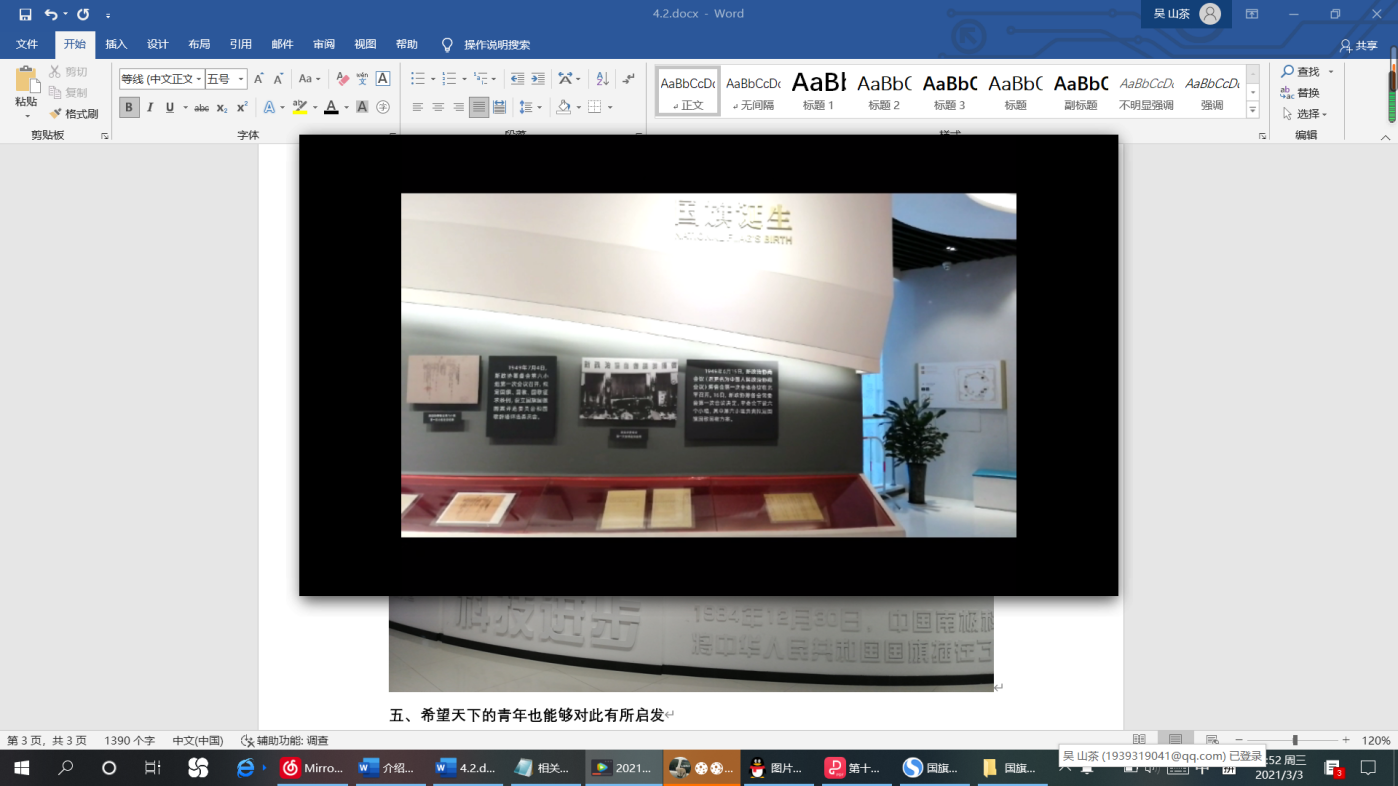Open the Windows taskbar search
Image resolution: width=1398 pixels, height=786 pixels.
[x=66, y=768]
